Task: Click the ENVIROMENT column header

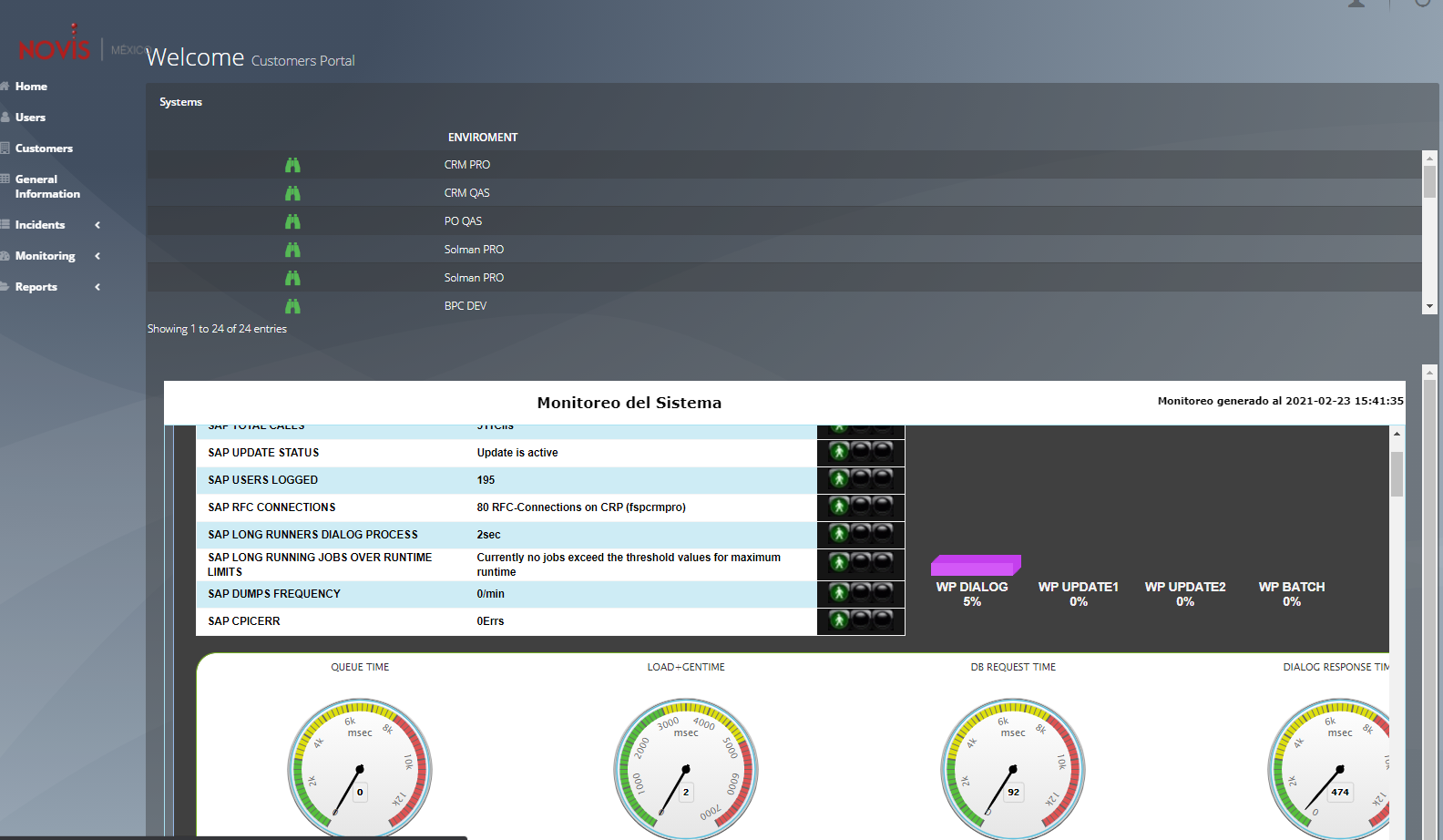Action: [x=483, y=138]
